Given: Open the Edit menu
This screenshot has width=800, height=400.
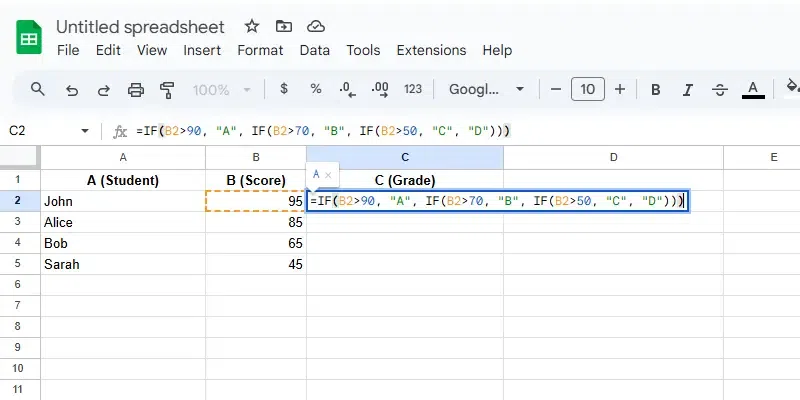Looking at the screenshot, I should pos(108,50).
